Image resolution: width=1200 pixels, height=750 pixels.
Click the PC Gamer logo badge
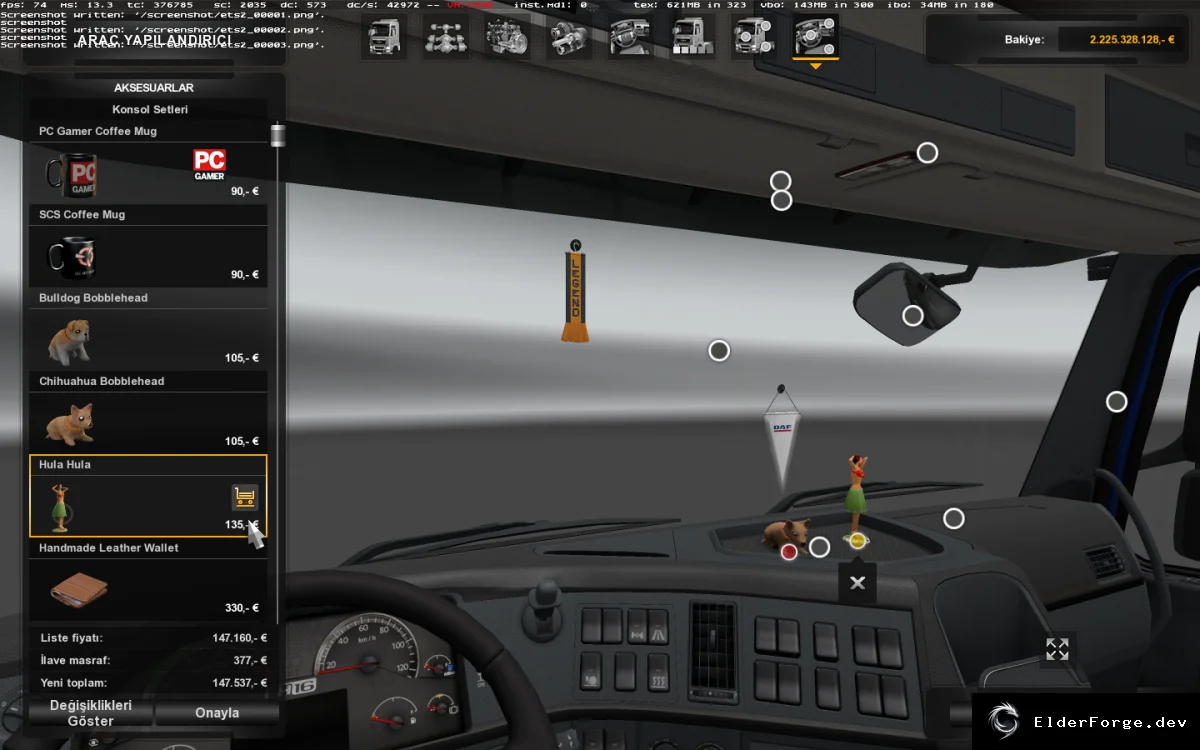(x=209, y=165)
